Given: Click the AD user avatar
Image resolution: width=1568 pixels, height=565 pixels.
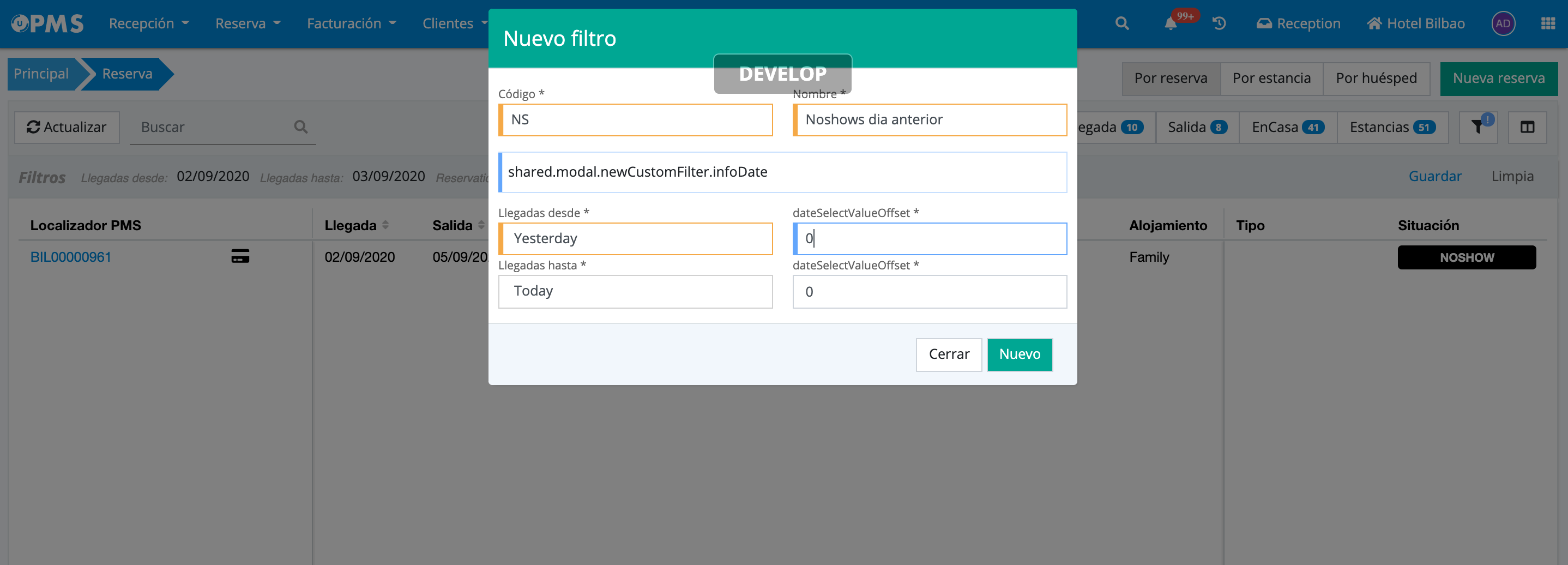Looking at the screenshot, I should tap(1502, 24).
